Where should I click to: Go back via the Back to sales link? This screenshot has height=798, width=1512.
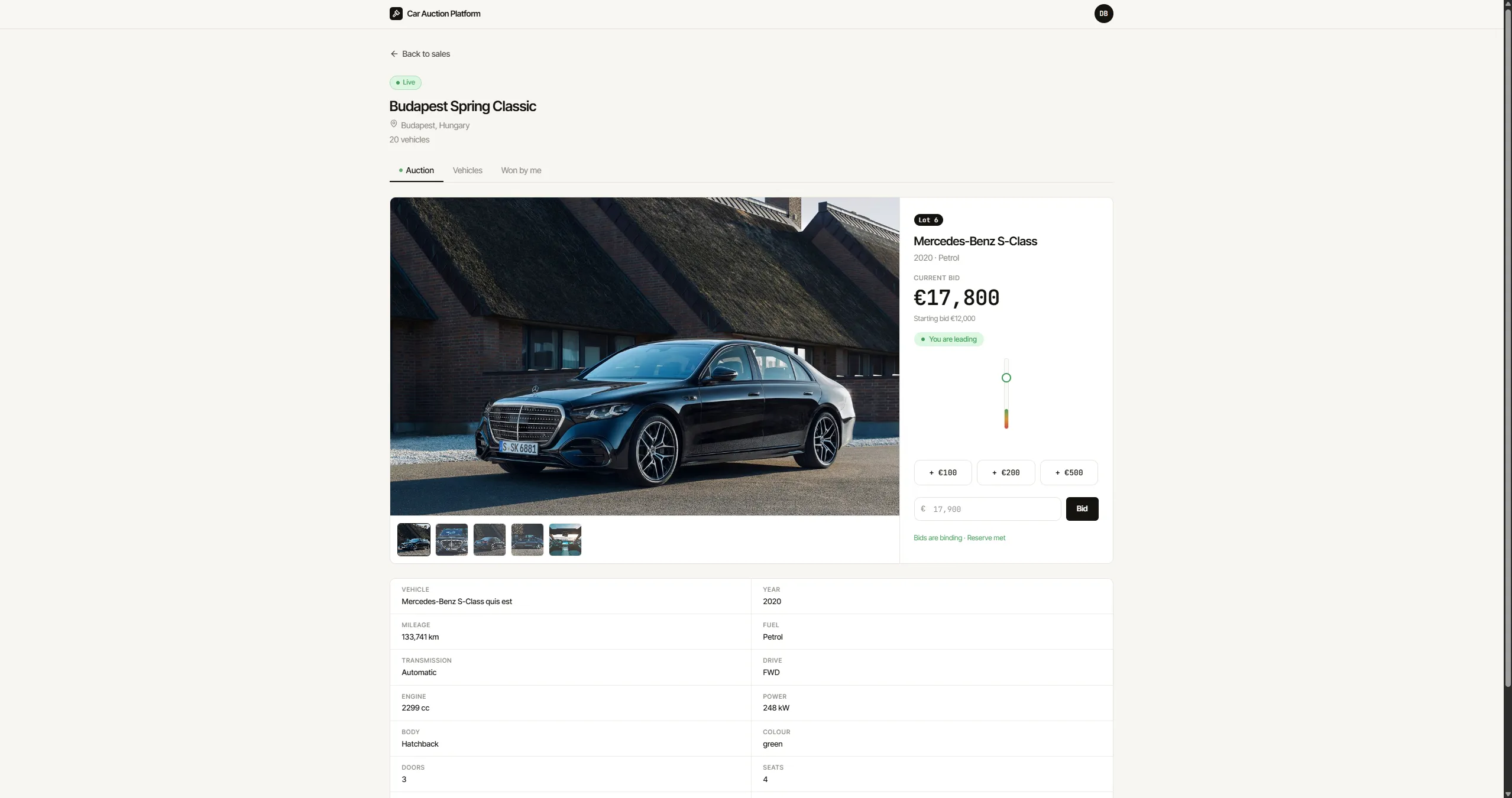420,54
